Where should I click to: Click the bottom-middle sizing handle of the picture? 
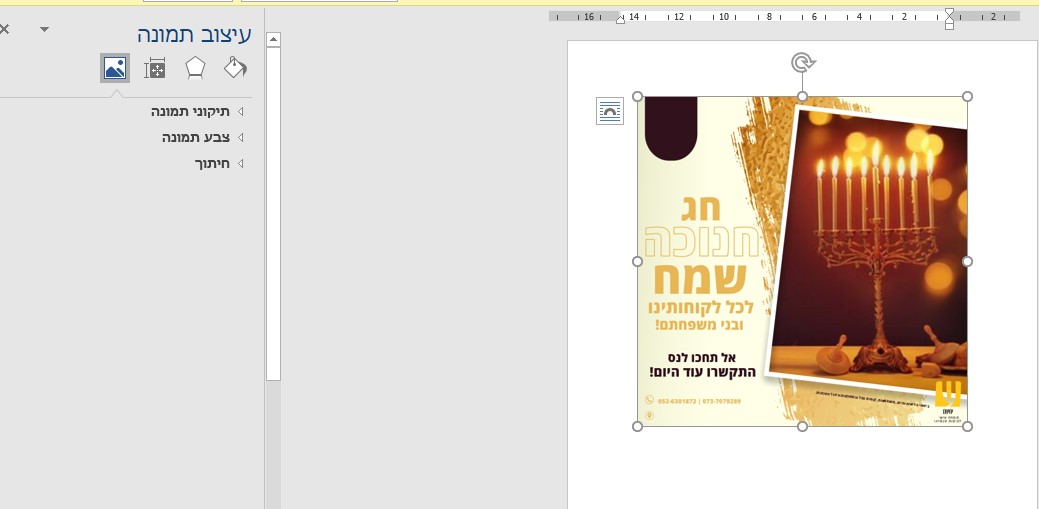802,426
